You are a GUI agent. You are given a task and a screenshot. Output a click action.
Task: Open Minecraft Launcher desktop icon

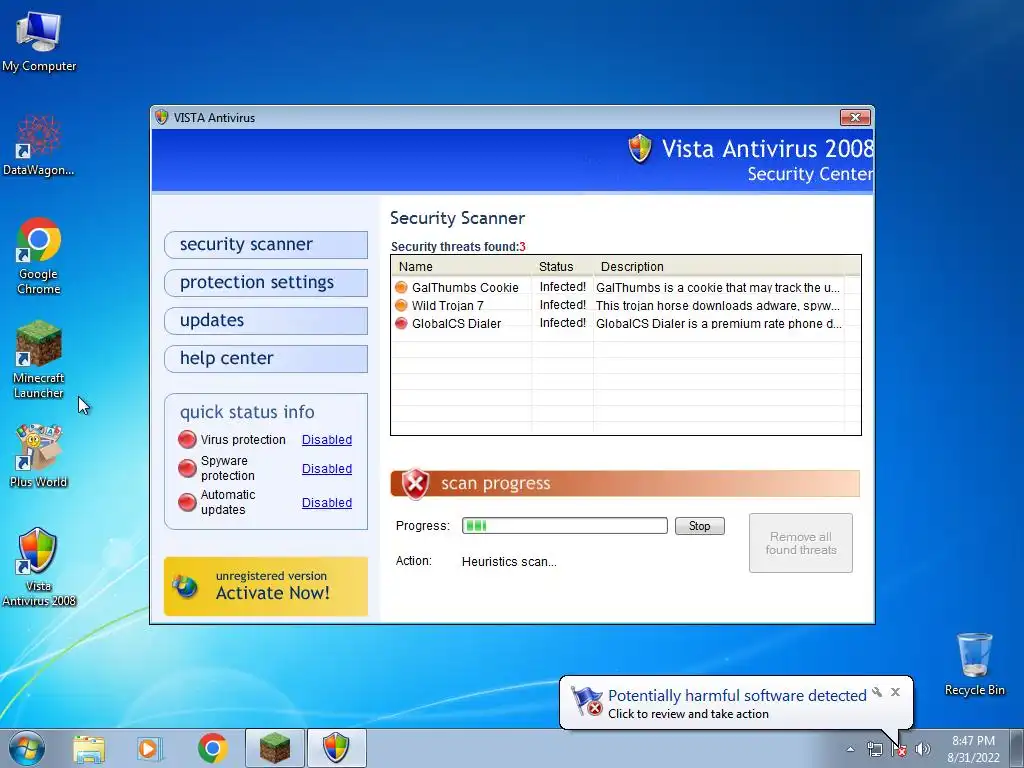(x=39, y=359)
